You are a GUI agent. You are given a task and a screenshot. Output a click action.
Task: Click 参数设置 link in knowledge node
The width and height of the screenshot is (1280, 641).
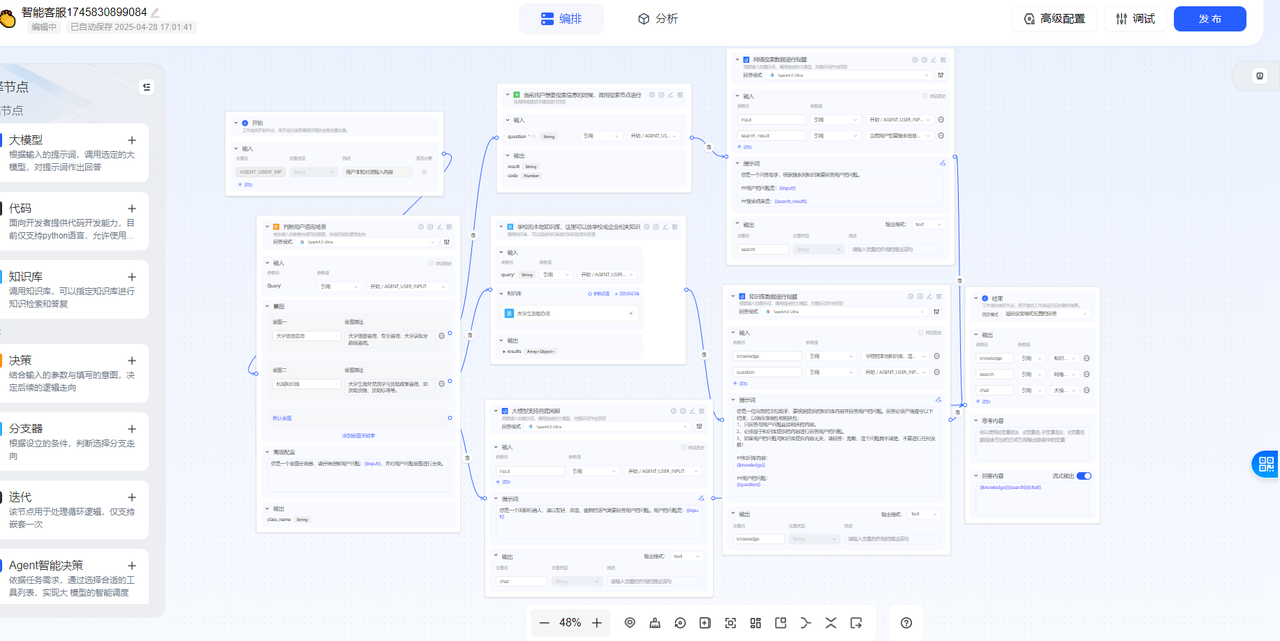pos(598,293)
